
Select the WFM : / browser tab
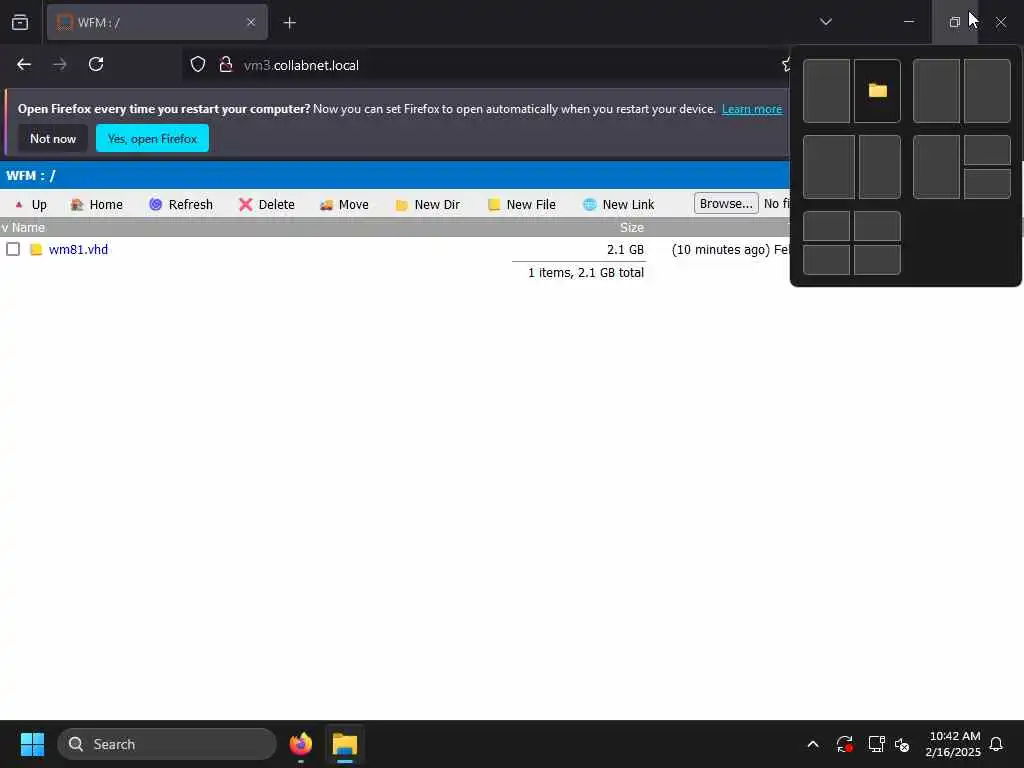[x=157, y=22]
